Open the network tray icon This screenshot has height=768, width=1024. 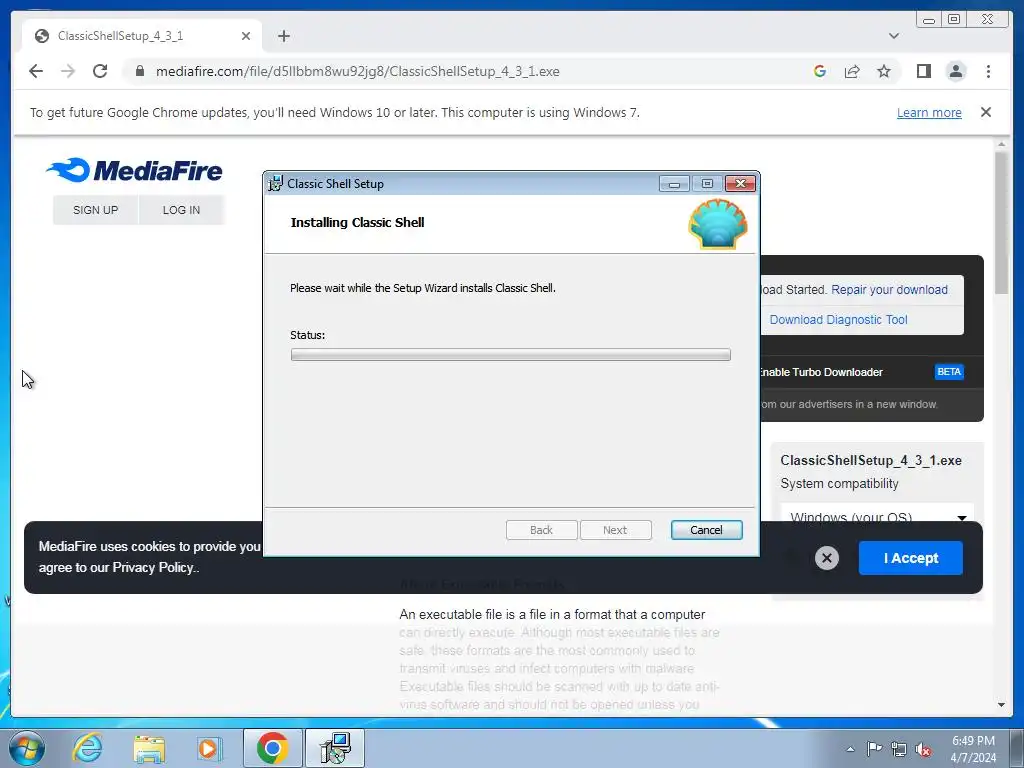pyautogui.click(x=899, y=749)
